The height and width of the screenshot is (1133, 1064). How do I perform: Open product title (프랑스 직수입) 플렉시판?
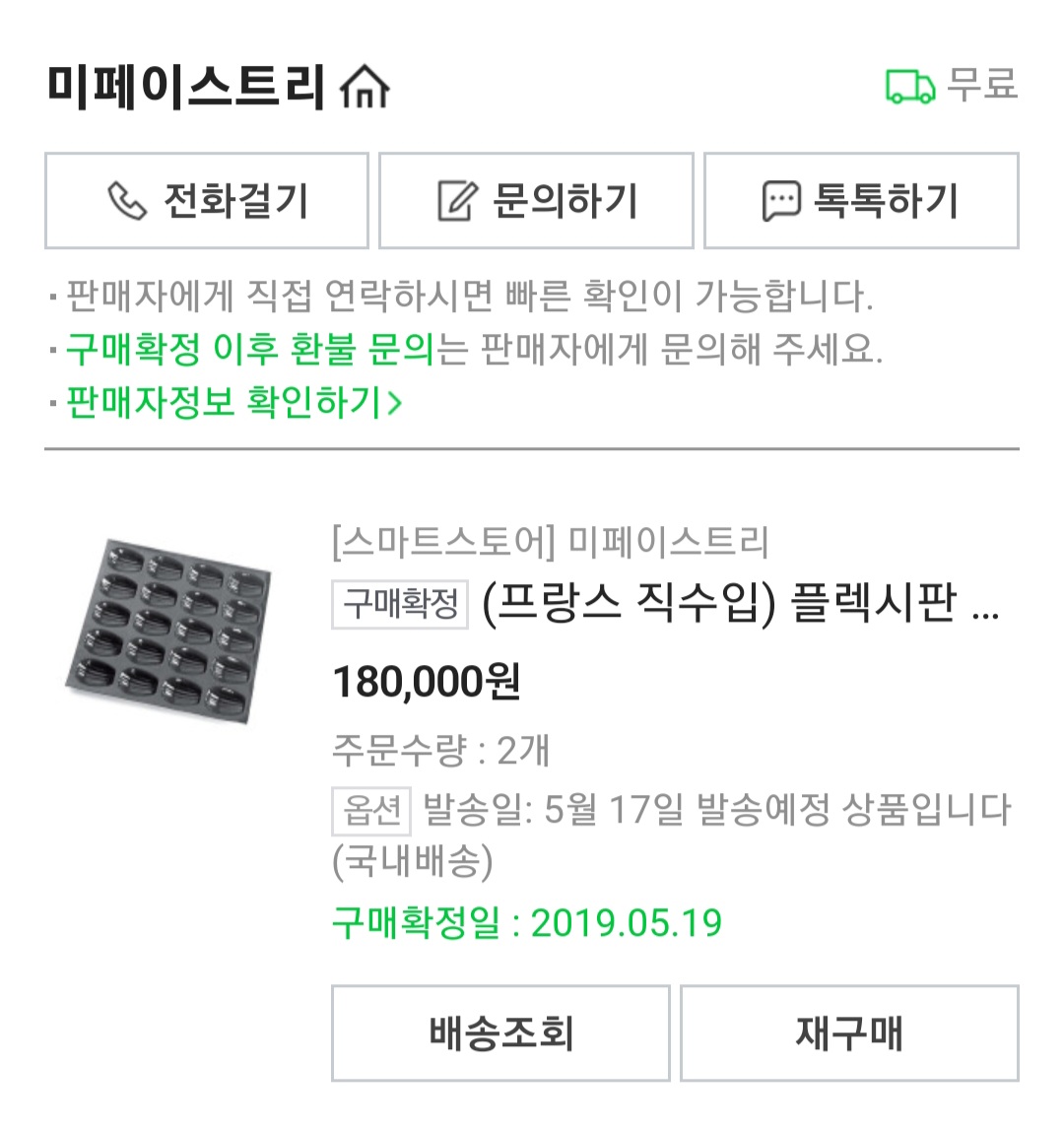coord(741,603)
